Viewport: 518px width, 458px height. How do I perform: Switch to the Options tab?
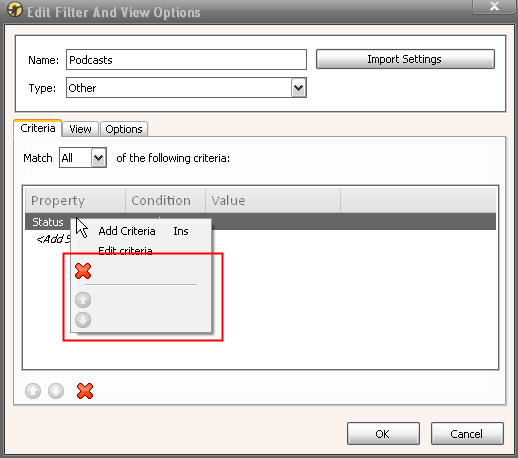click(124, 129)
